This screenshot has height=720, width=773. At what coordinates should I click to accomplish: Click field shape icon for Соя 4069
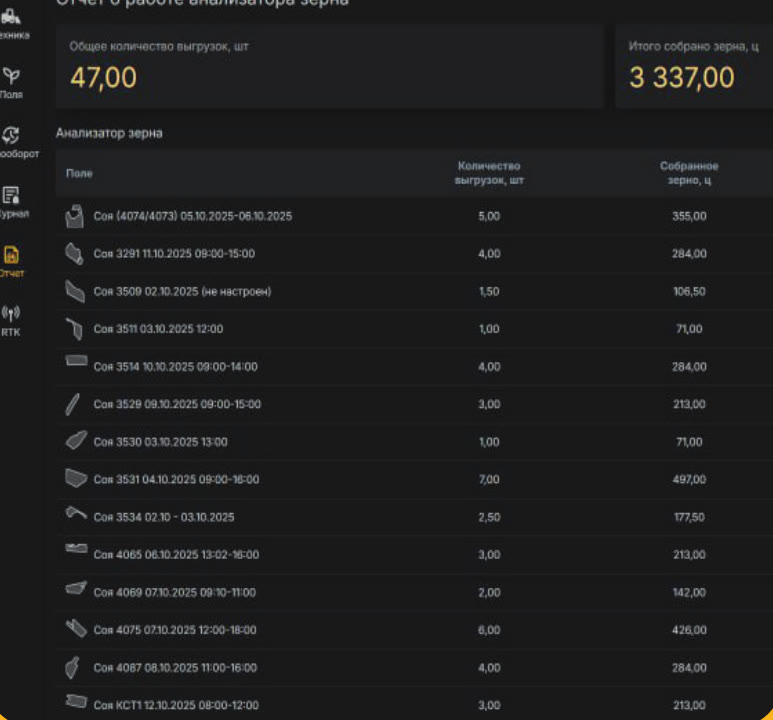[x=76, y=587]
